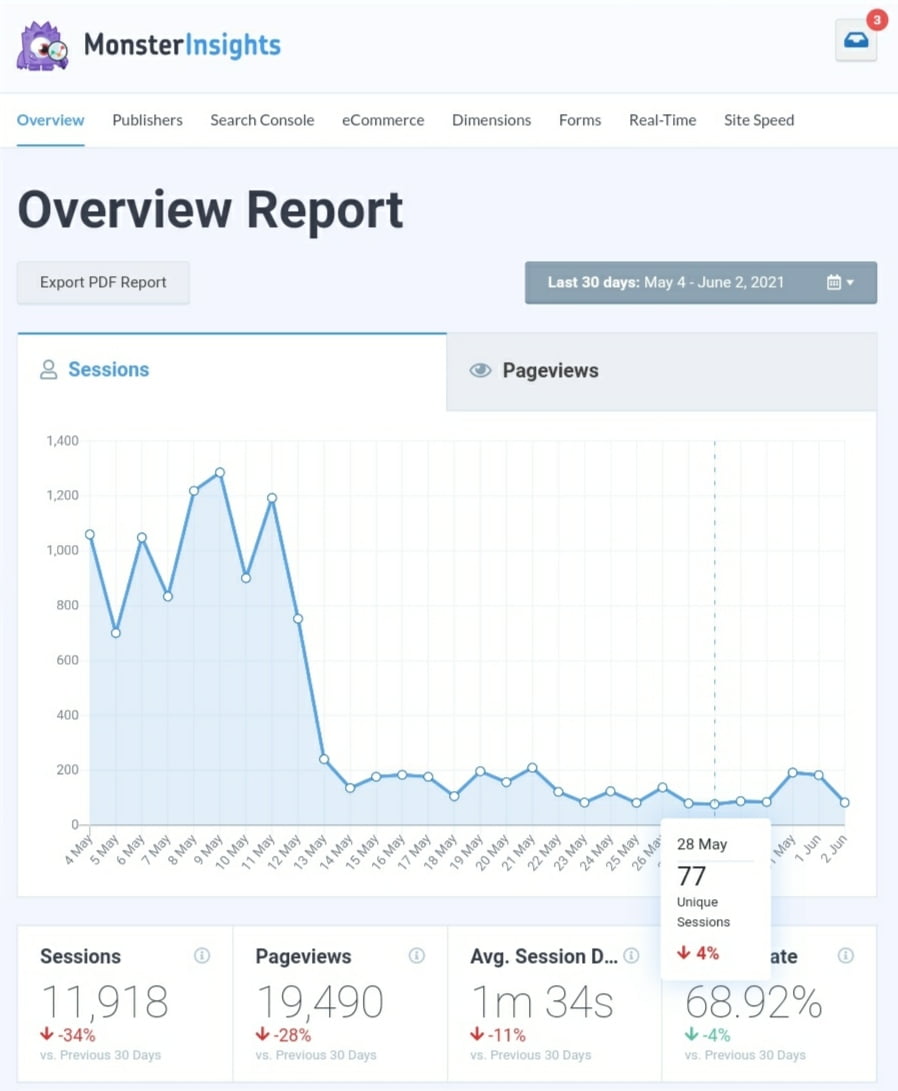Screen dimensions: 898x1091
Task: Click the Avg. Session D... card title
Action: click(544, 956)
